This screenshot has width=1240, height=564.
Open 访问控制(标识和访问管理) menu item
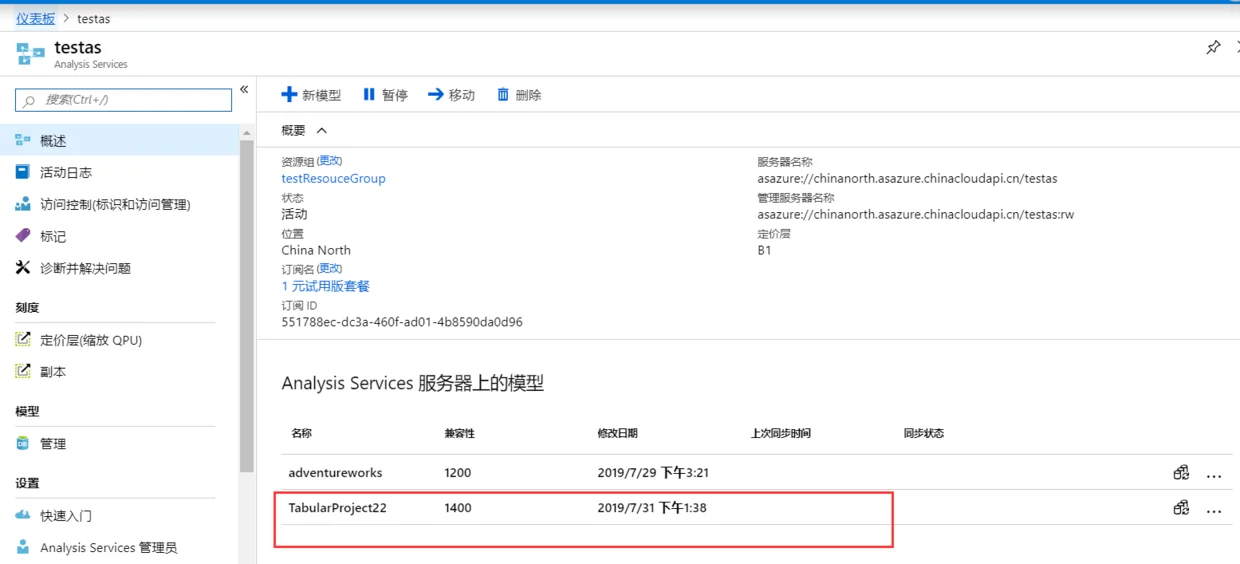[x=115, y=204]
